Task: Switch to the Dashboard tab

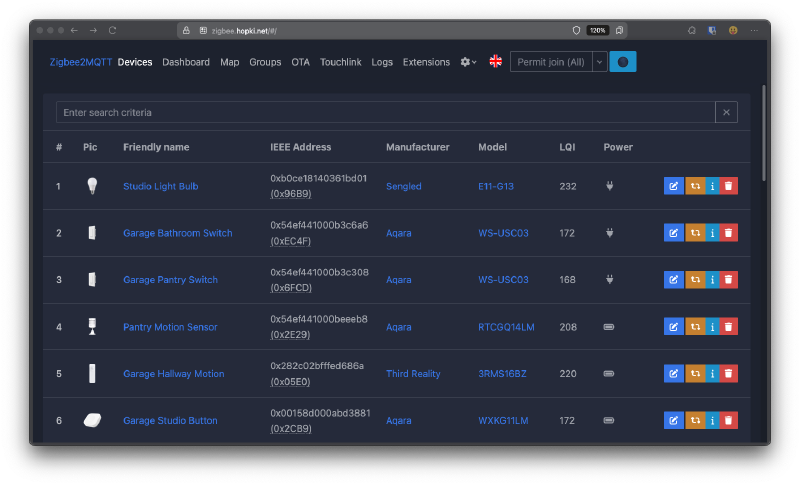Action: click(186, 62)
